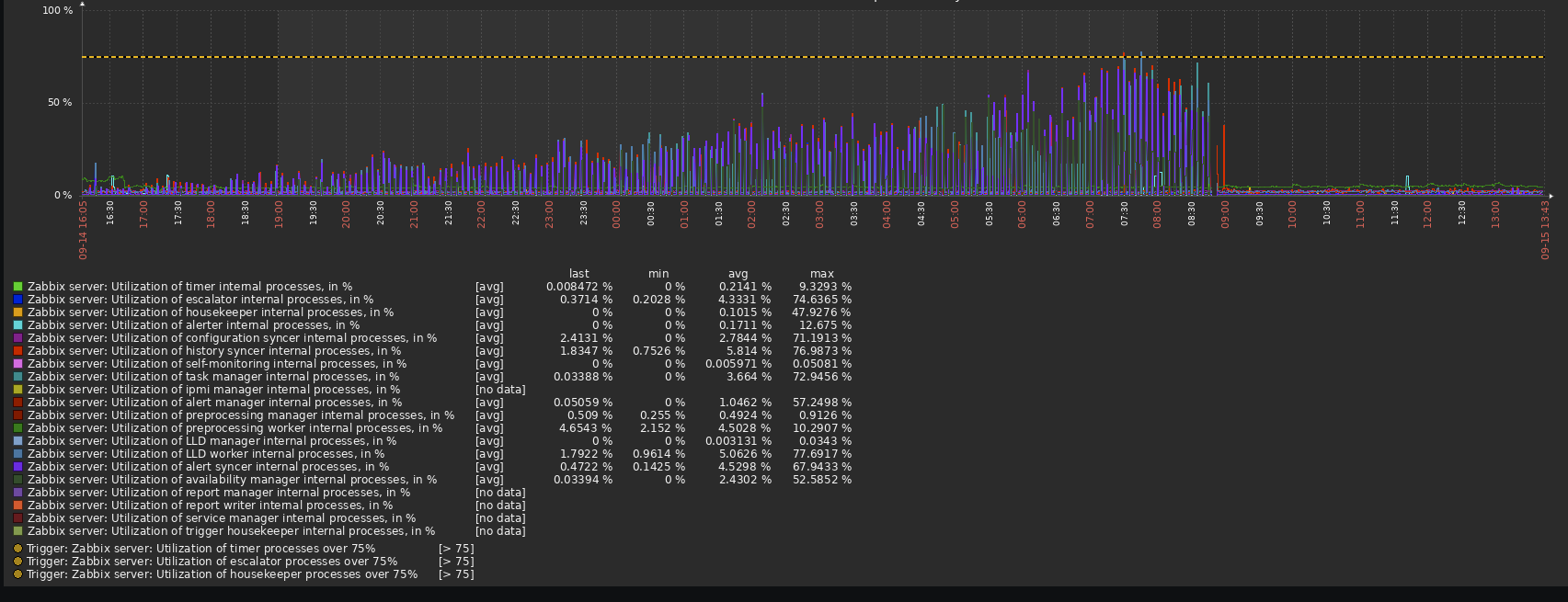The image size is (1568, 602).
Task: Click the blue swatch for escalator internal processes
Action: (x=18, y=300)
